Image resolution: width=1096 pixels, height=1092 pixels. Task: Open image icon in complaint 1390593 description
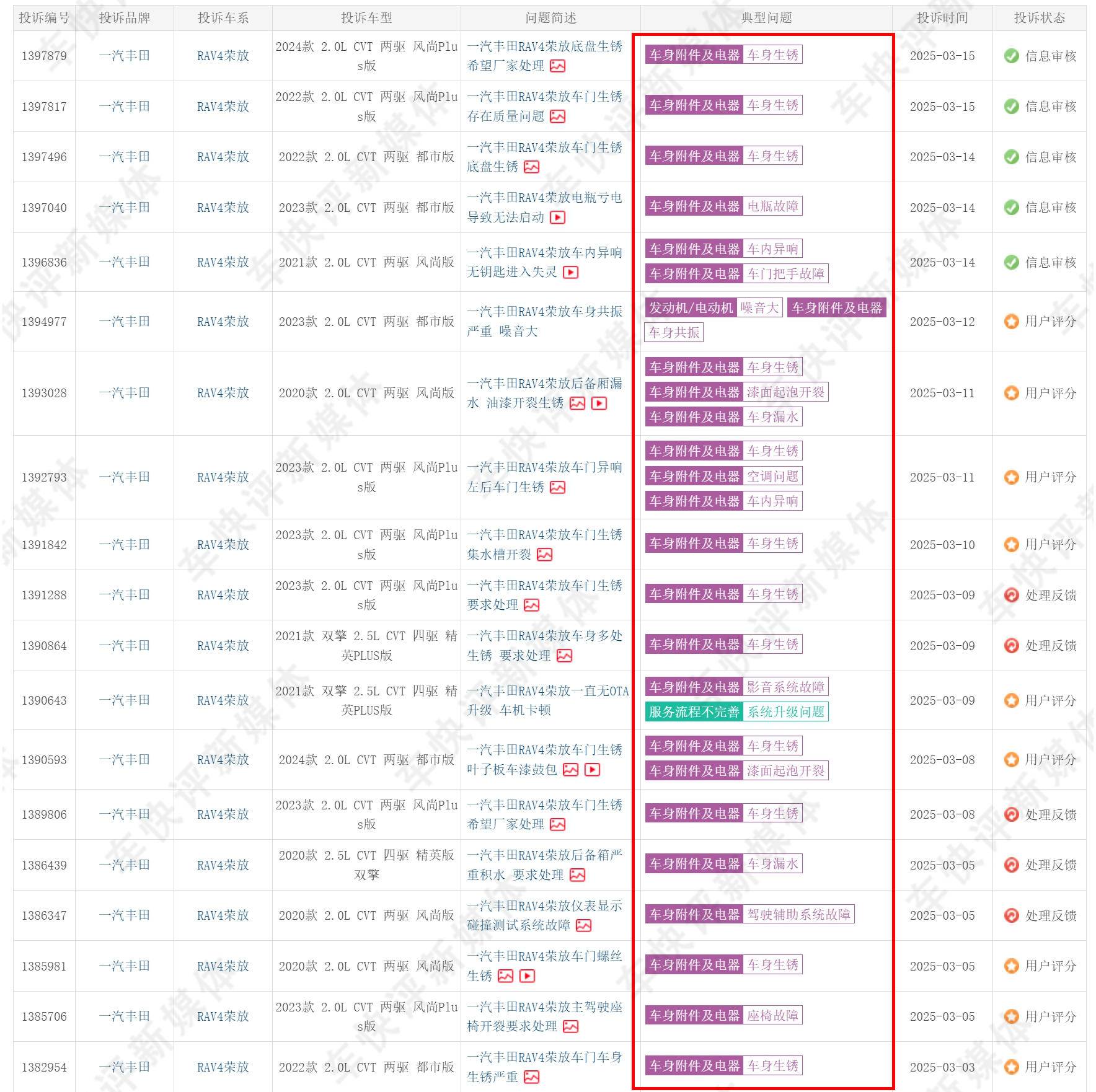[x=570, y=770]
